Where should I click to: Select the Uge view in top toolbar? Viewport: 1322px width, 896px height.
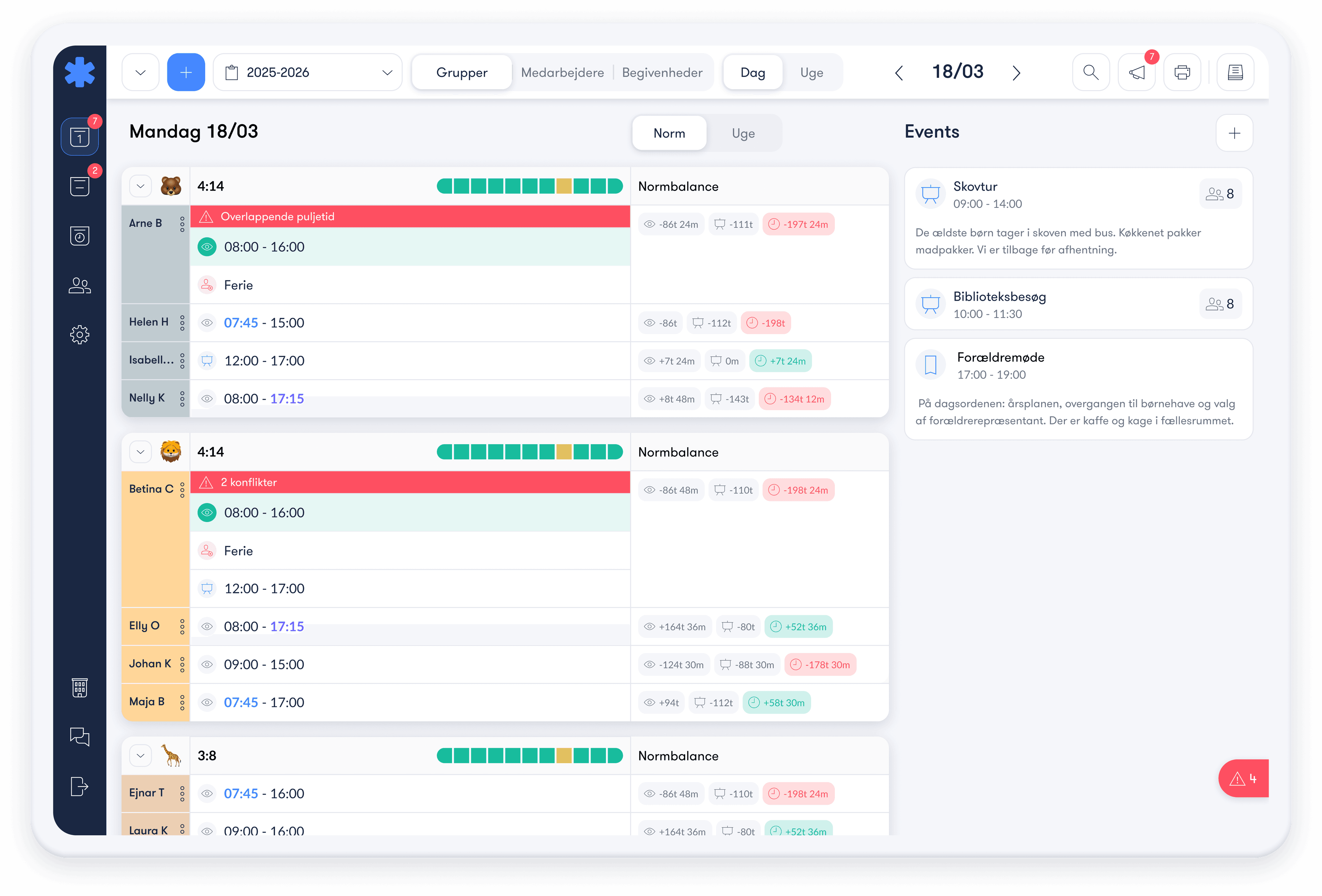coord(811,72)
